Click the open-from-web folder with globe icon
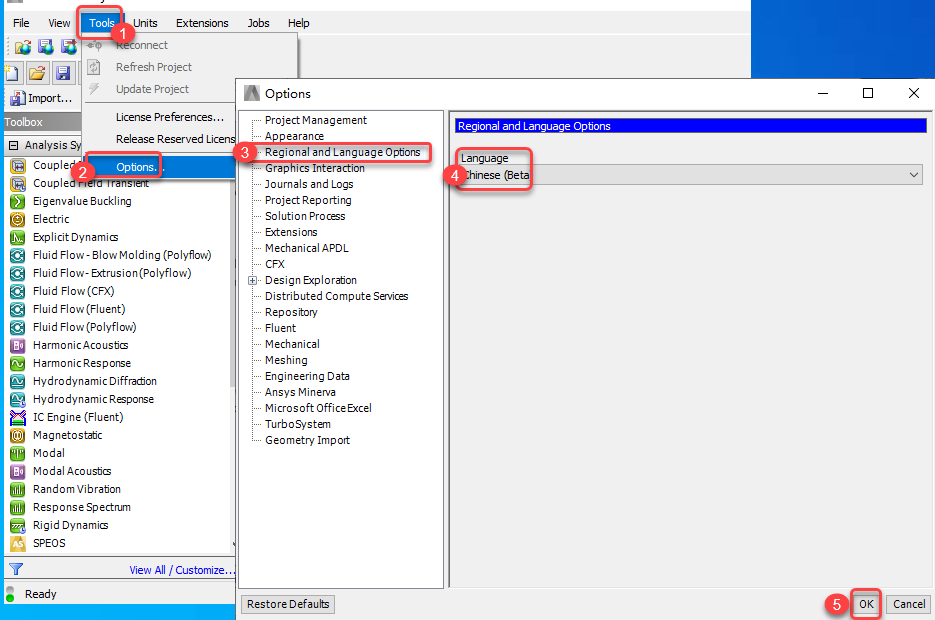This screenshot has height=620, width=935. (x=23, y=47)
